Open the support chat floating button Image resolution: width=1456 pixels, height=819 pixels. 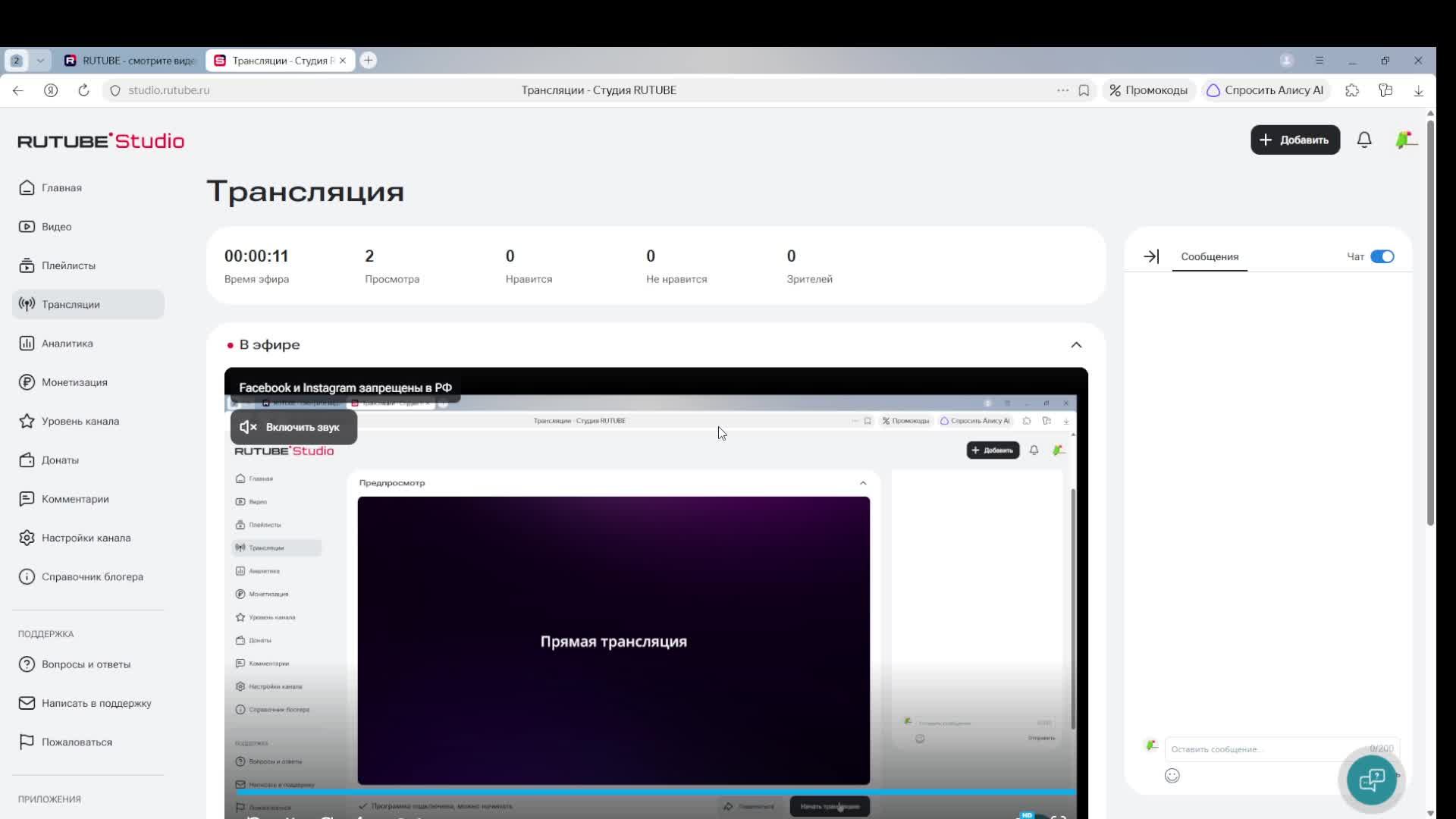[x=1372, y=780]
